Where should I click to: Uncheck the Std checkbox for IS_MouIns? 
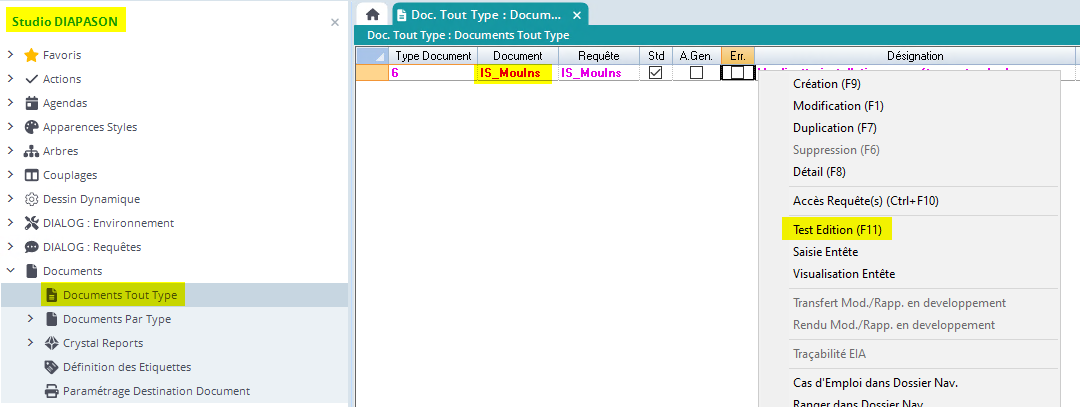point(656,73)
